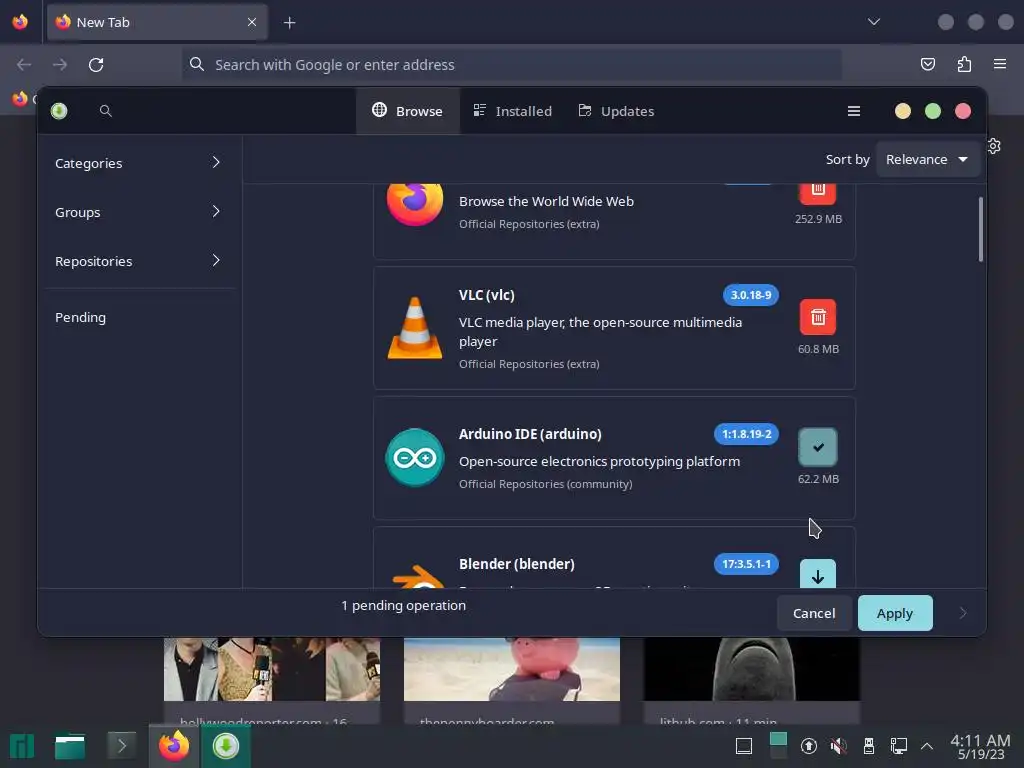Image resolution: width=1024 pixels, height=768 pixels.
Task: Click the Arduino IDE app icon
Action: pyautogui.click(x=415, y=458)
